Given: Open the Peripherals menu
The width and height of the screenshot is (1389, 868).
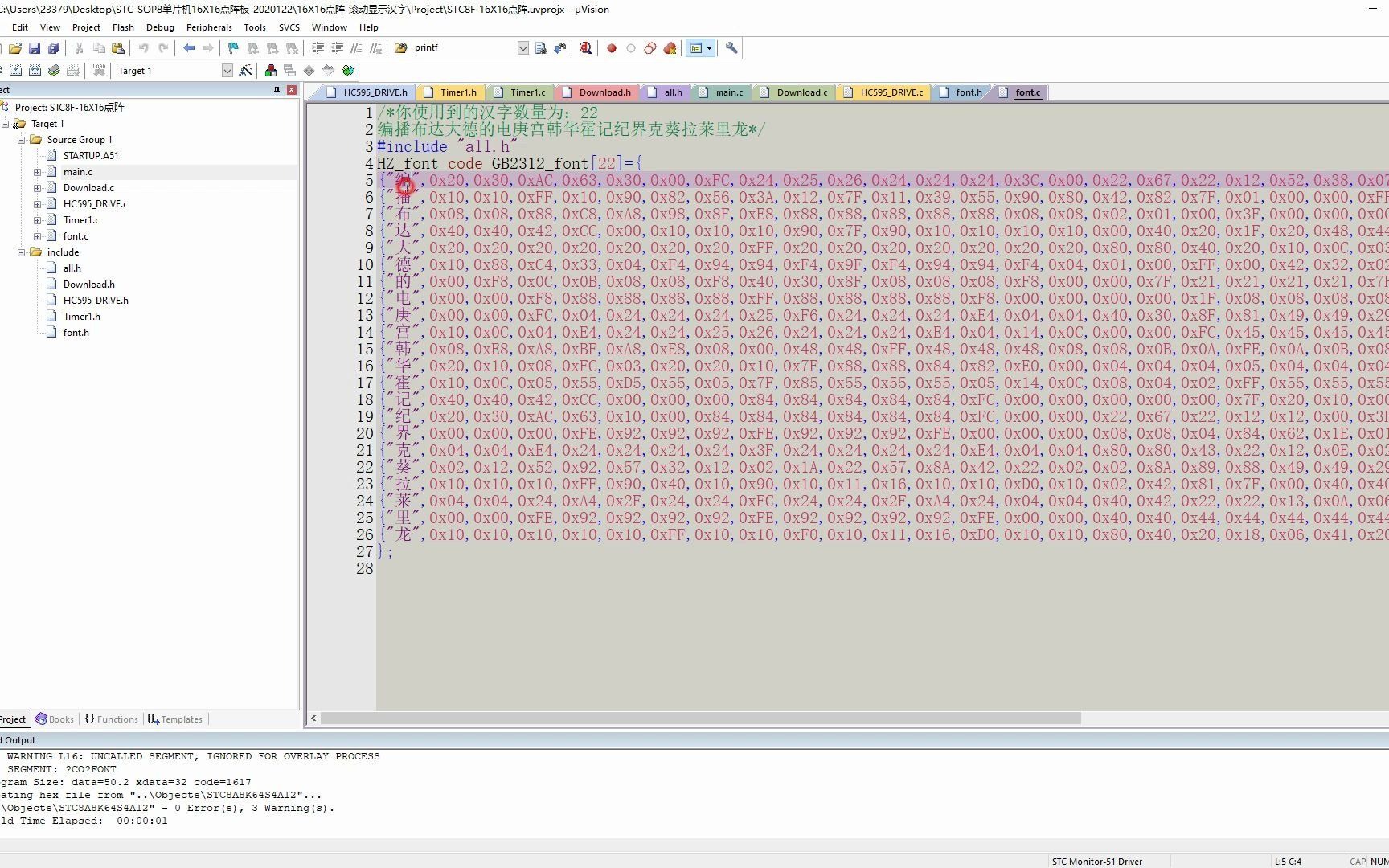Looking at the screenshot, I should click(x=209, y=27).
